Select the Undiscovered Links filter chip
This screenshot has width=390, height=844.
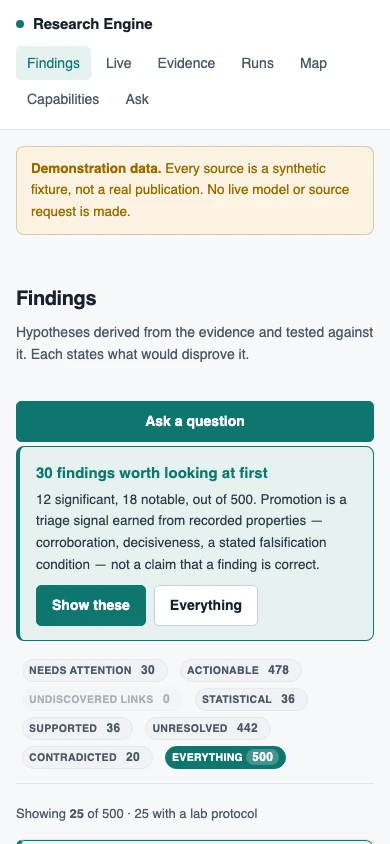pyautogui.click(x=102, y=699)
